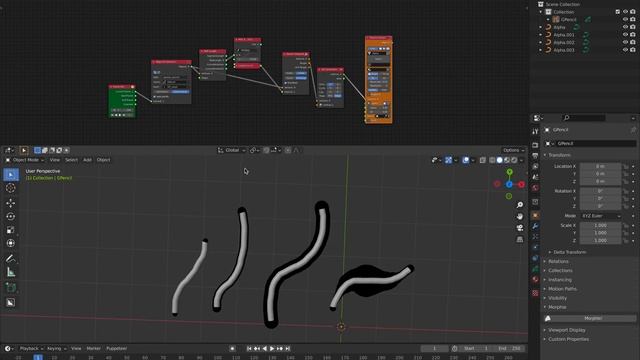Click the play animation button
Image resolution: width=640 pixels, height=360 pixels.
(272, 349)
